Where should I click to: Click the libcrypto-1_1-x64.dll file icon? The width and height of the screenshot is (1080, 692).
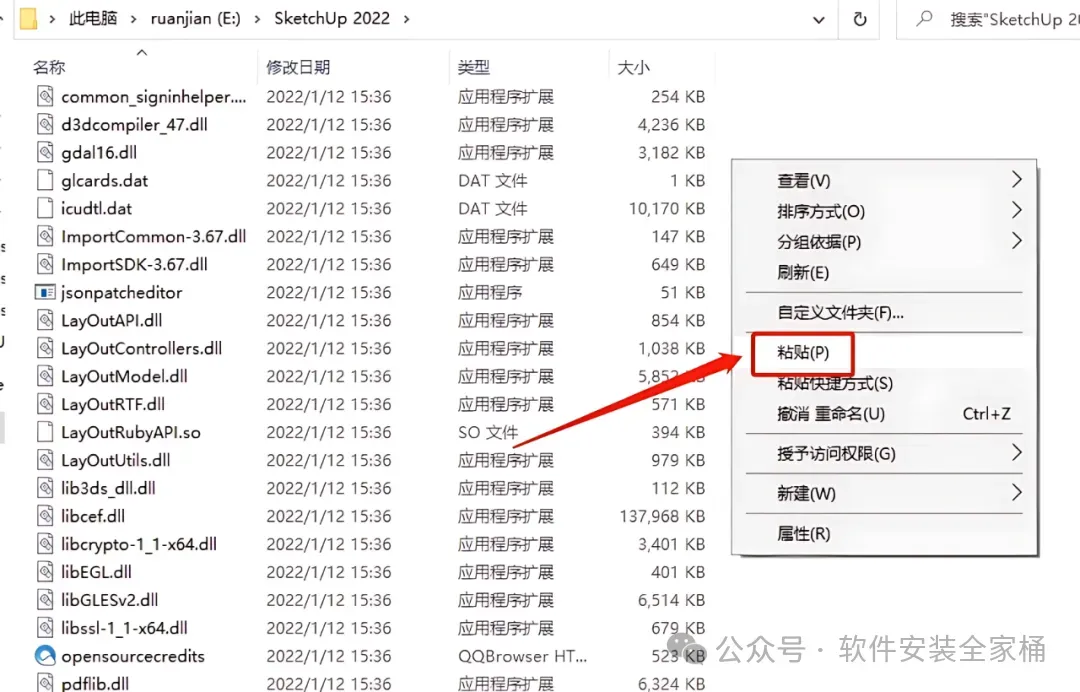tap(45, 544)
